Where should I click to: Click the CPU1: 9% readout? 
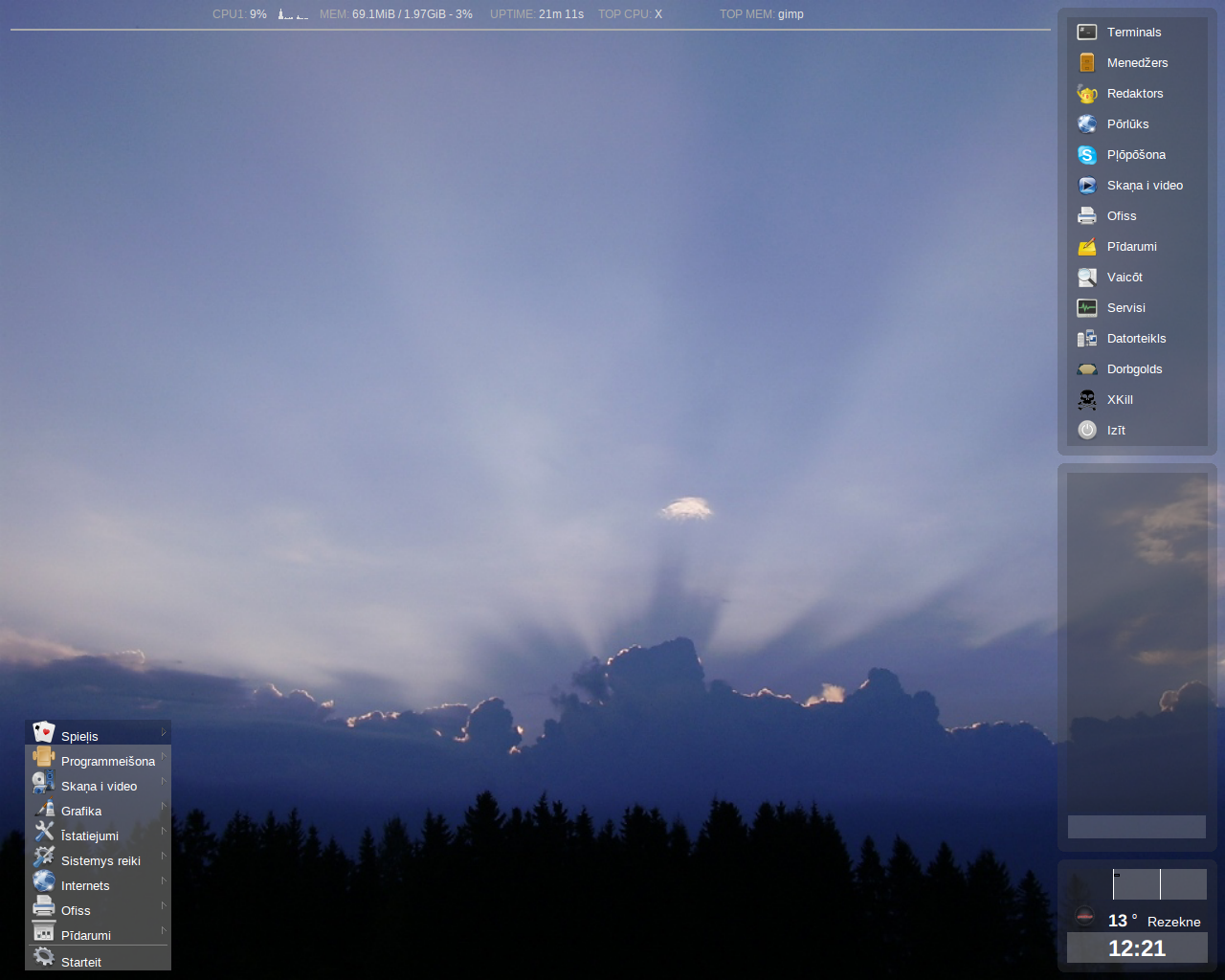239,14
